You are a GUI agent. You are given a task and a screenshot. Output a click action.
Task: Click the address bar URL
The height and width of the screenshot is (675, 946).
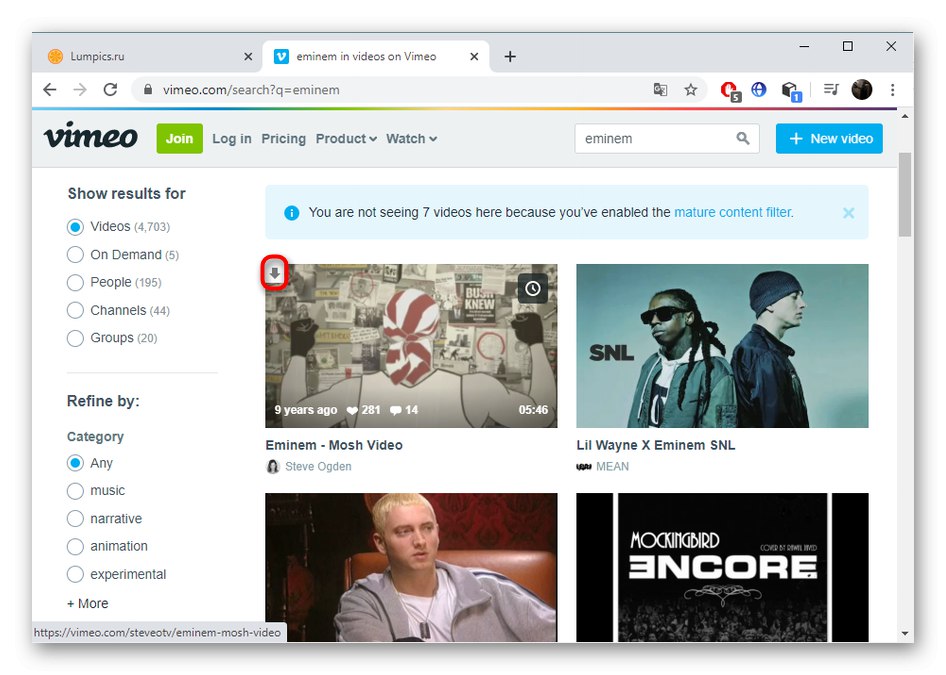point(251,90)
